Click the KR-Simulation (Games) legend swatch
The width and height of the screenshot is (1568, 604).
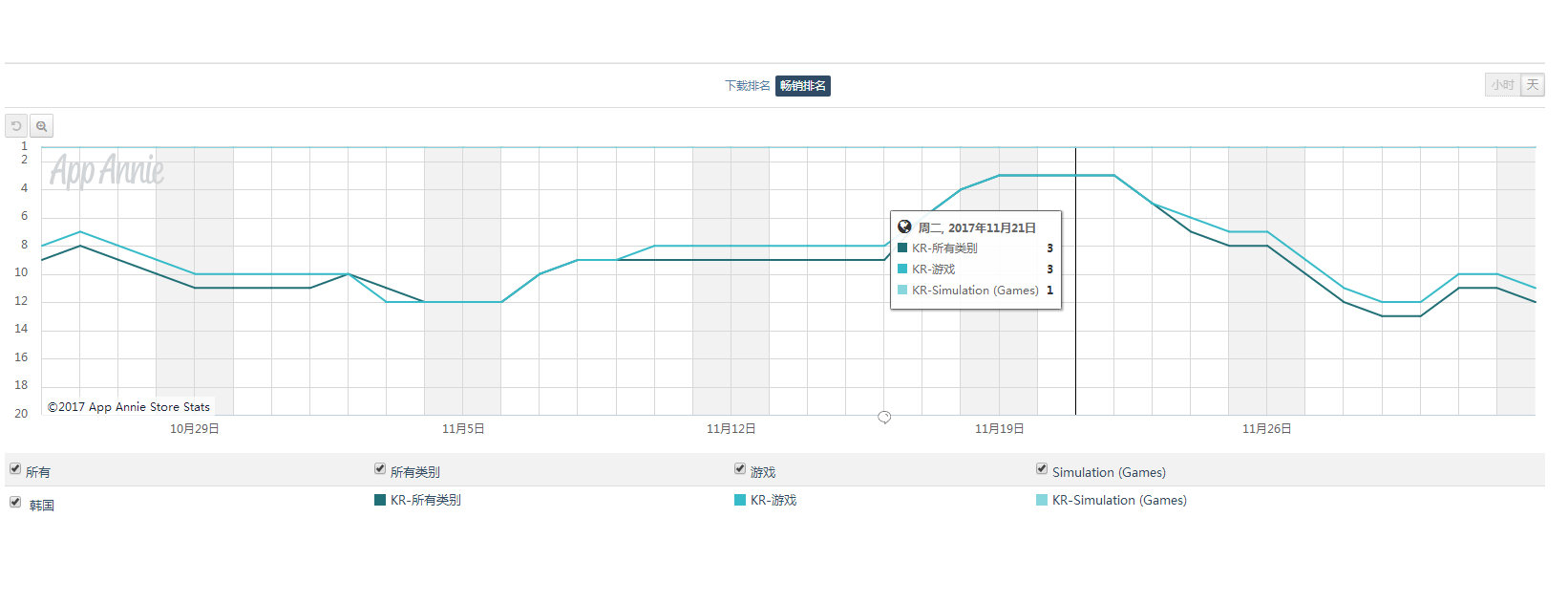[x=1042, y=500]
